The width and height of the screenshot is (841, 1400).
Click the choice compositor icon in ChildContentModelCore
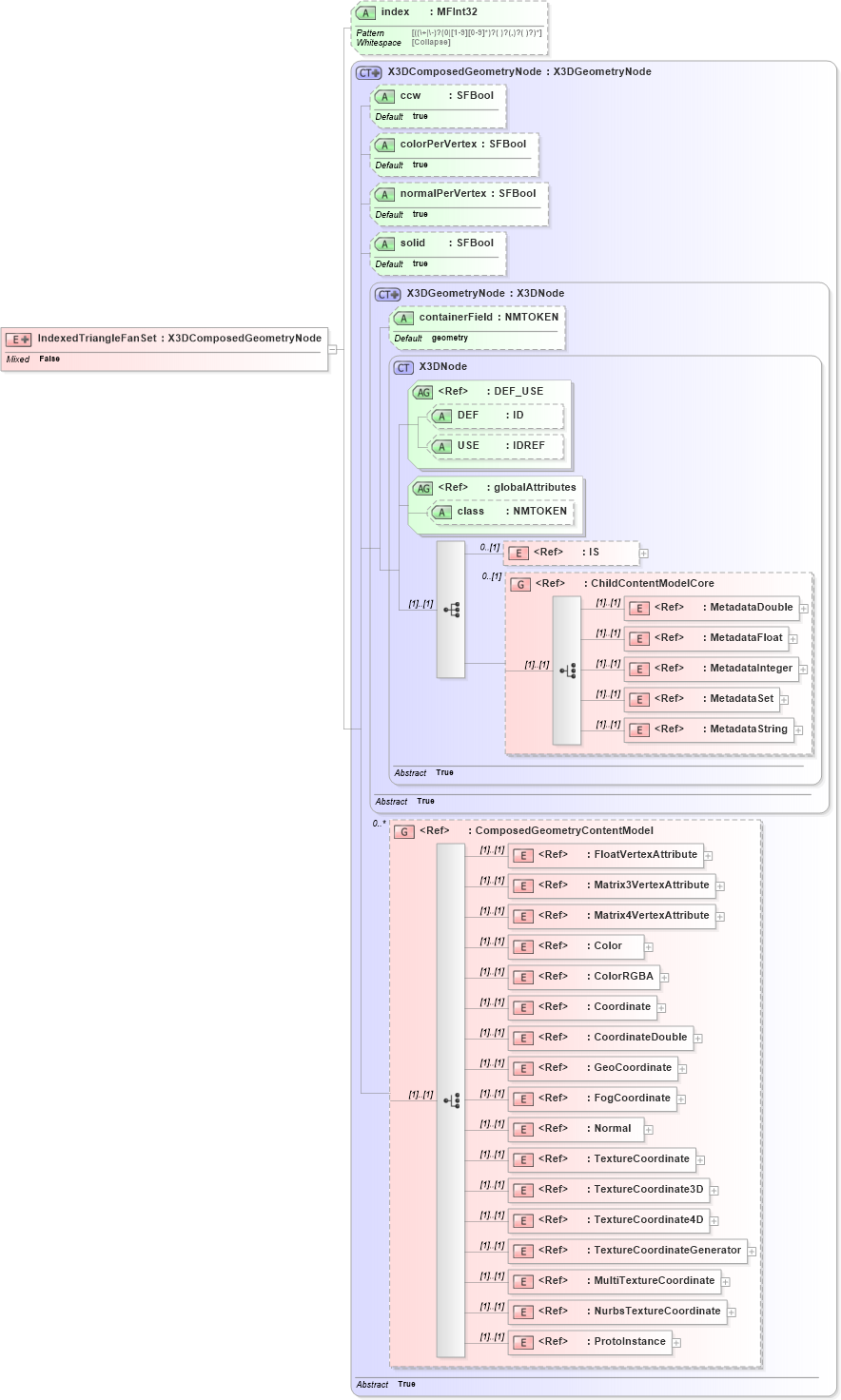pyautogui.click(x=567, y=671)
